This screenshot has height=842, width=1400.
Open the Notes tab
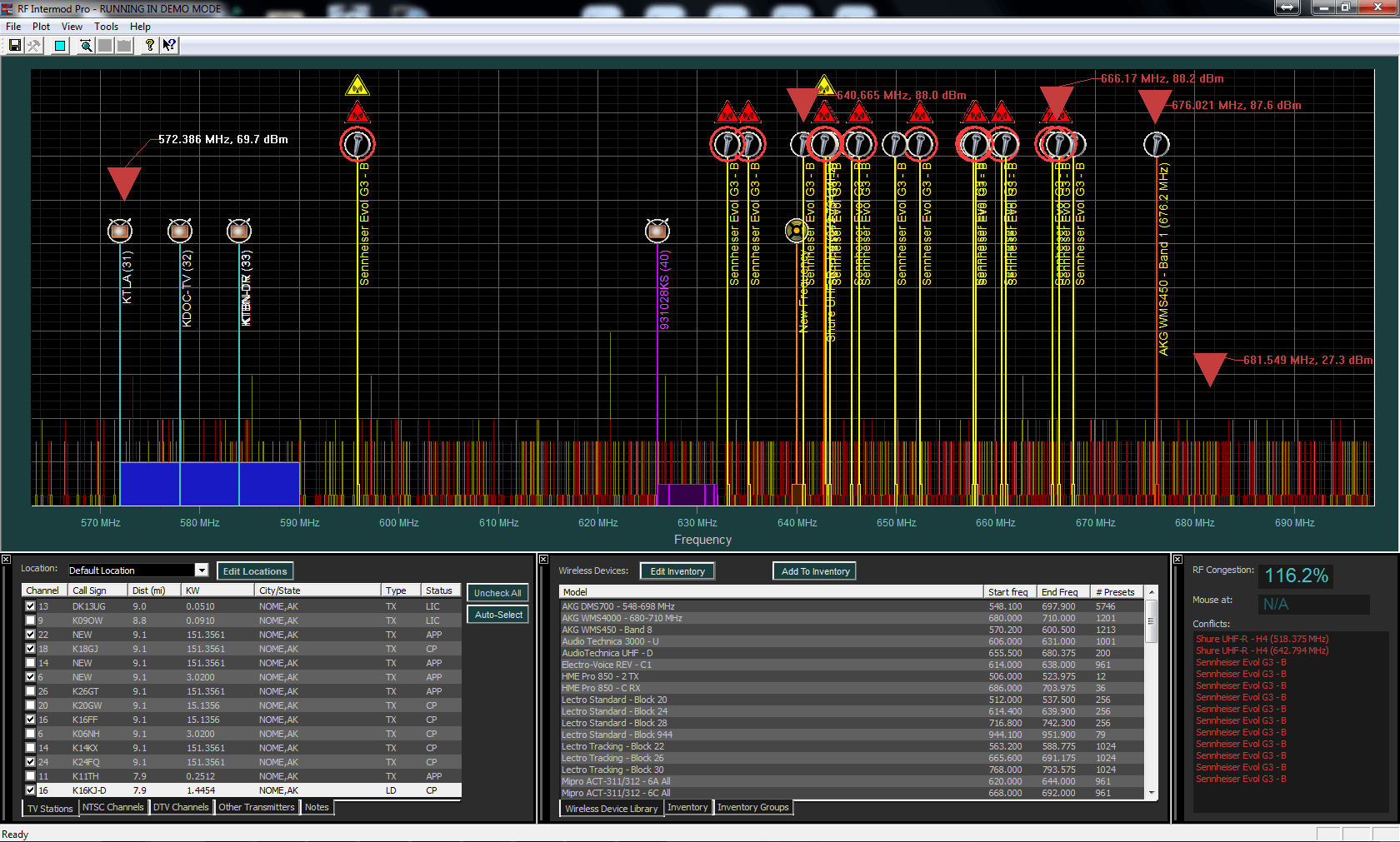pyautogui.click(x=317, y=807)
